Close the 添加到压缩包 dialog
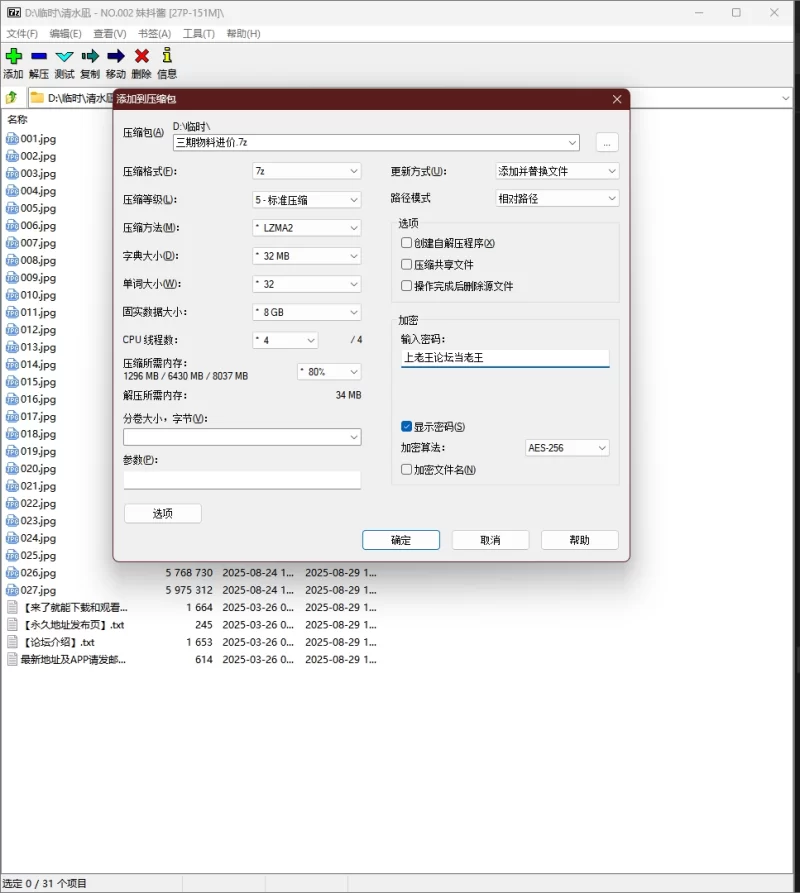800x893 pixels. (617, 99)
